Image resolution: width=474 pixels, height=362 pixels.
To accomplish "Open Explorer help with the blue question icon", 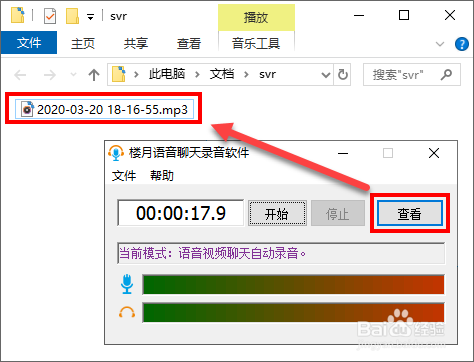I will 462,44.
